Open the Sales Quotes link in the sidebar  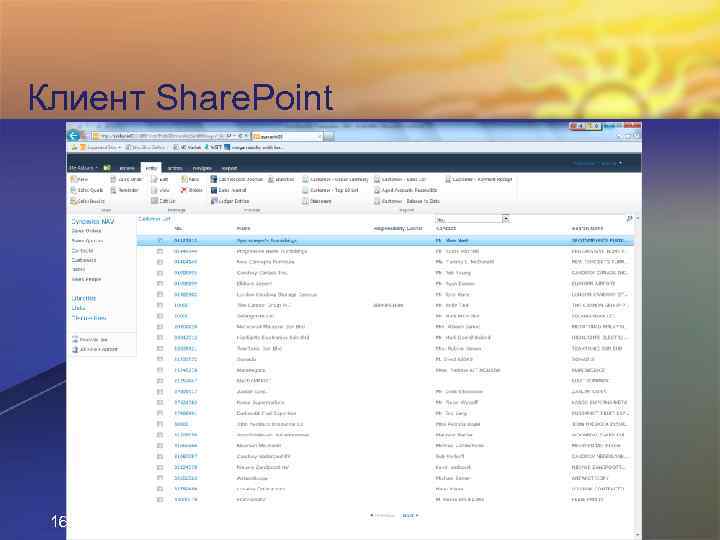[87, 241]
